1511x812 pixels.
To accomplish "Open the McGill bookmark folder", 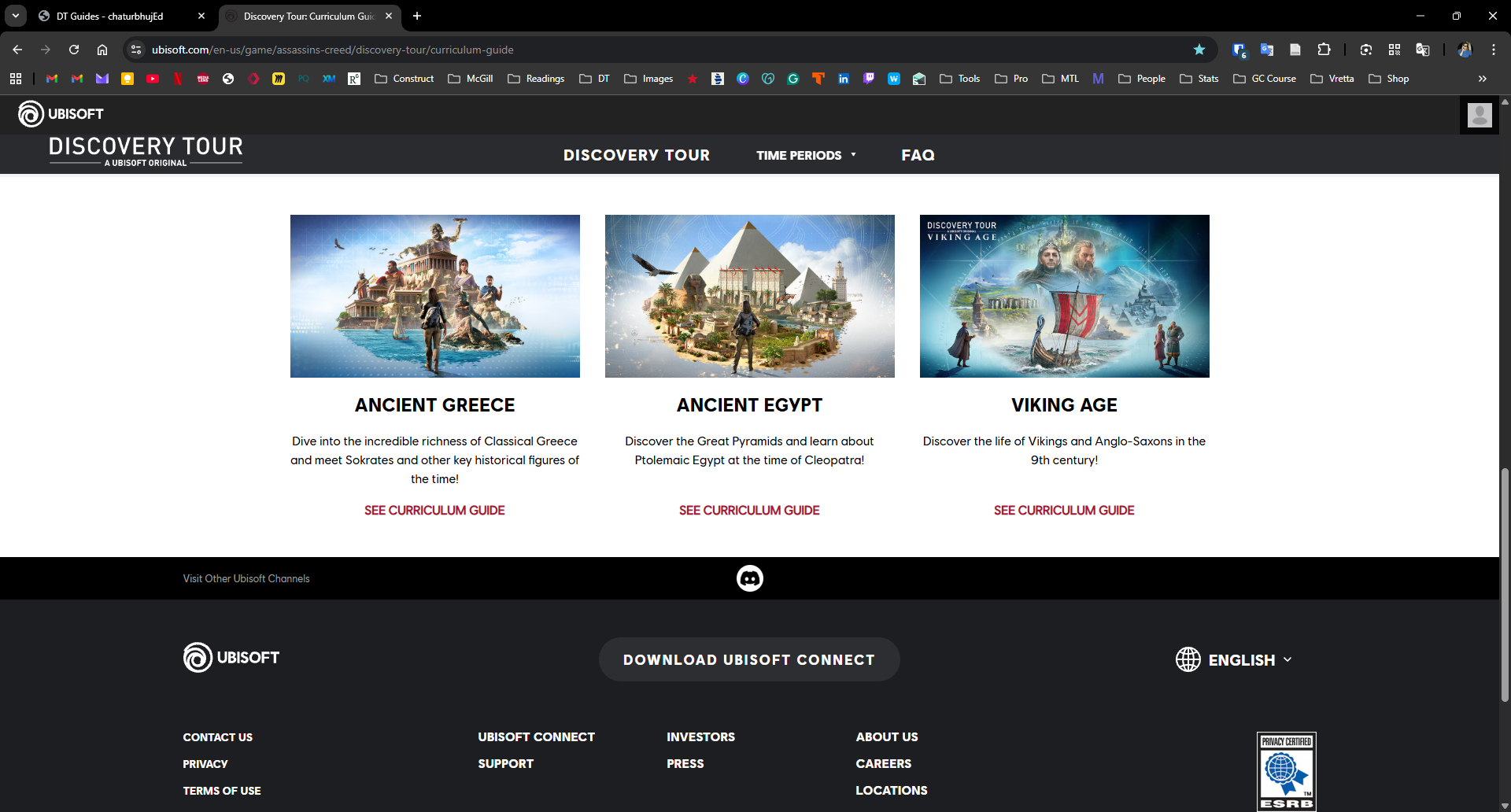I will [471, 79].
